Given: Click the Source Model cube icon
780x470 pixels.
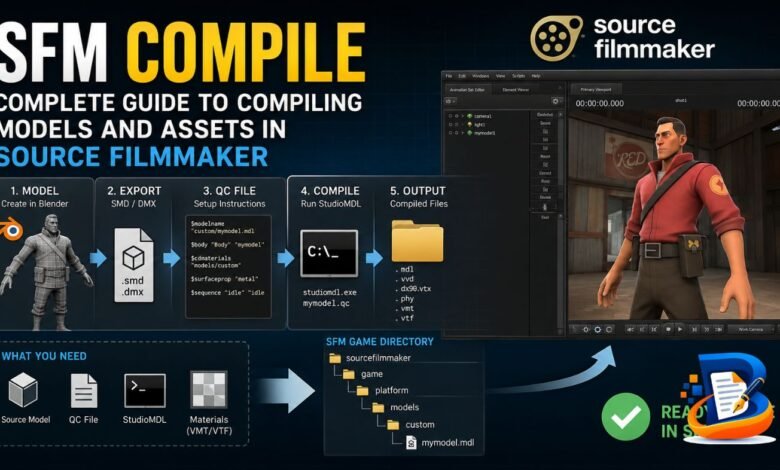Looking at the screenshot, I should [x=23, y=390].
